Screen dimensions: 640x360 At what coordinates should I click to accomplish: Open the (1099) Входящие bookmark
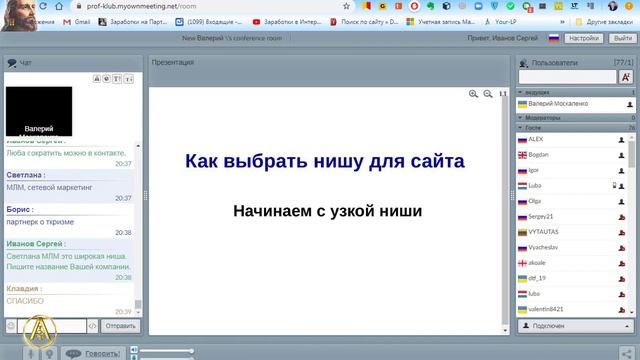point(209,22)
